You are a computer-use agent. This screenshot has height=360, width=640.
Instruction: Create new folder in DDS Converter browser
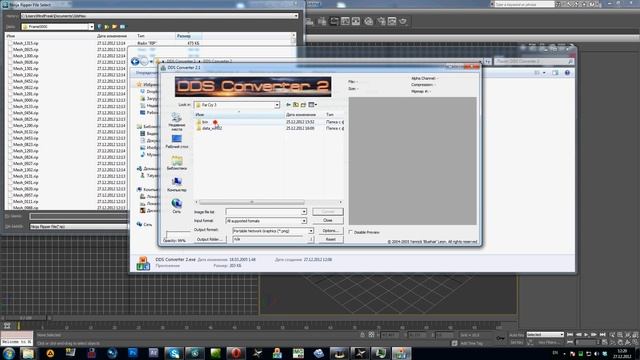tap(303, 105)
